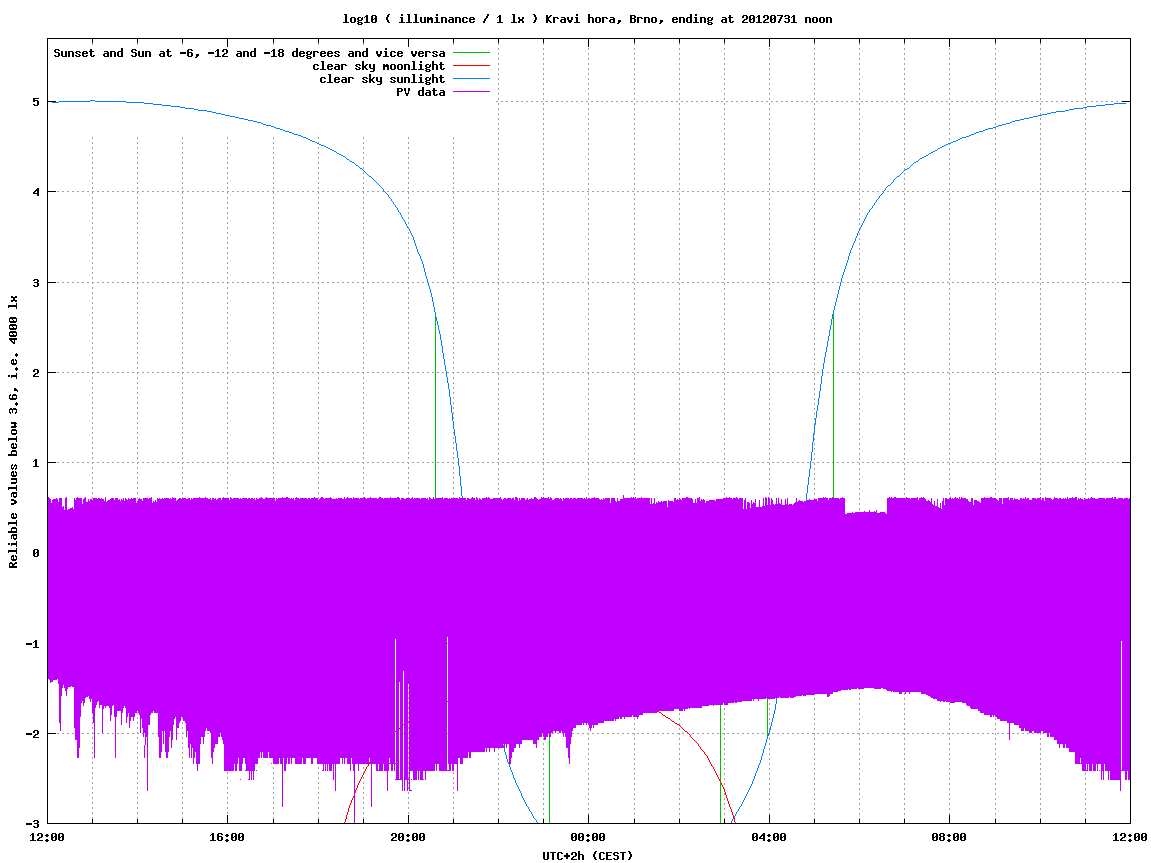Click the purple PV data legend line sample
1151x863 pixels.
[471, 92]
